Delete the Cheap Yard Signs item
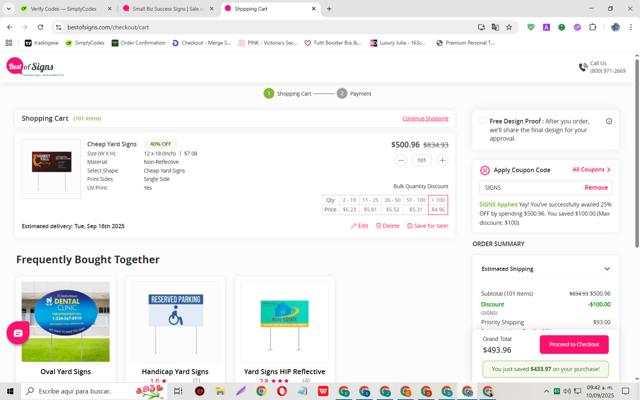This screenshot has height=400, width=640. (x=387, y=226)
